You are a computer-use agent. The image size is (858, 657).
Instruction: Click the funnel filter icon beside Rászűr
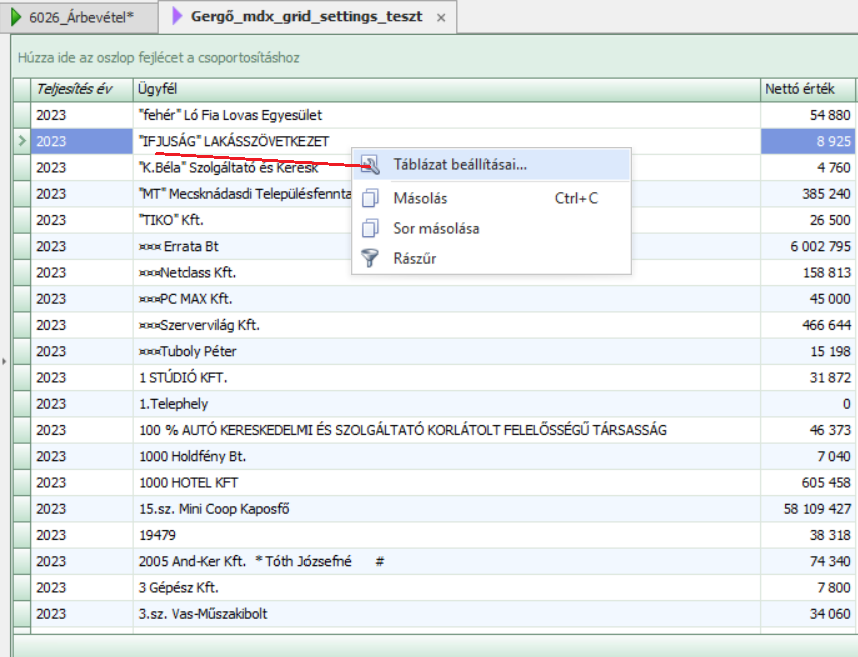371,258
